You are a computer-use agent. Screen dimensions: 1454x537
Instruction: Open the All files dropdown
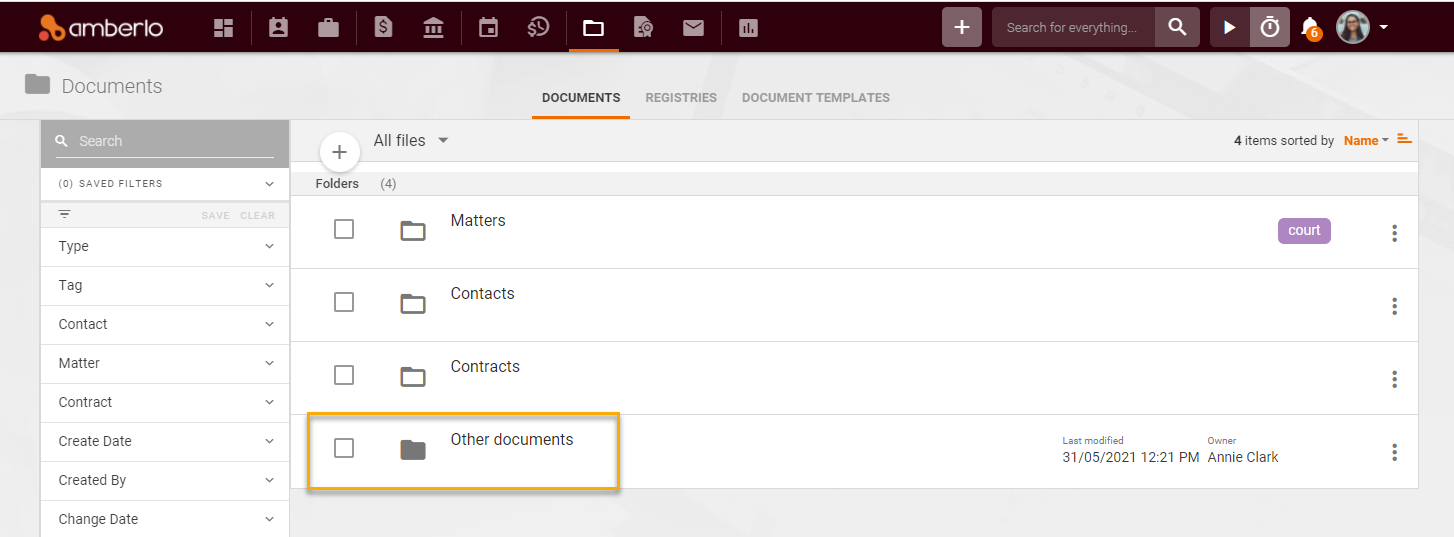411,140
